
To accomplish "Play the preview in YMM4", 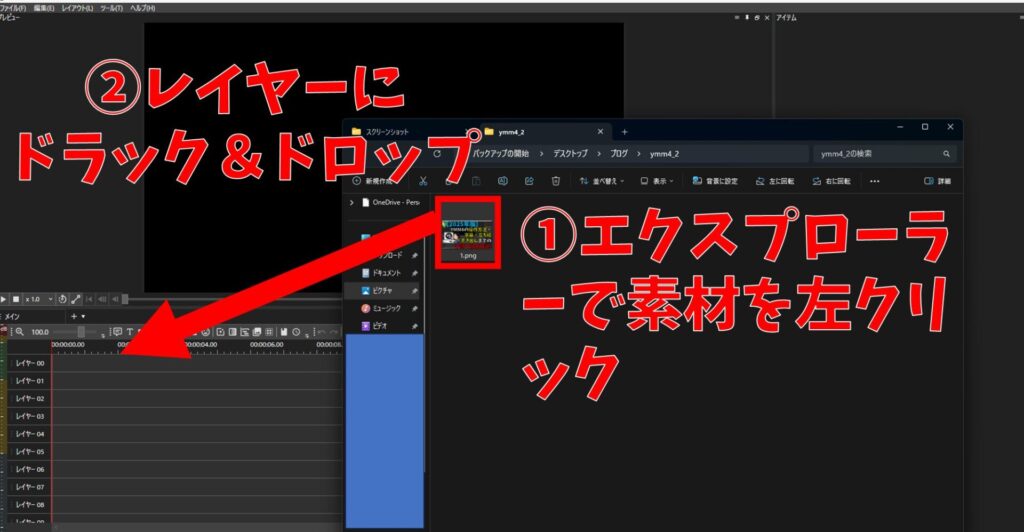I will pyautogui.click(x=4, y=299).
